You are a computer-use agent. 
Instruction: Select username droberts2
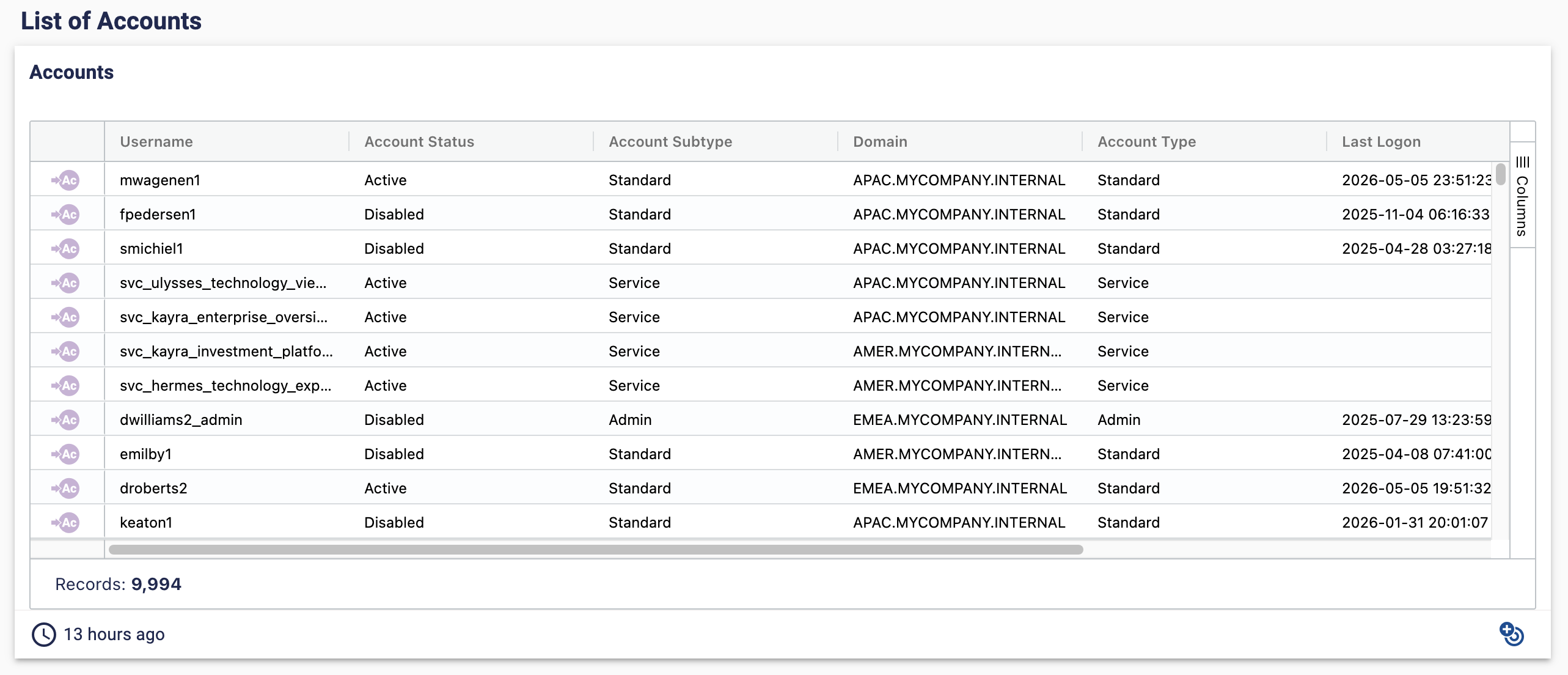point(153,489)
